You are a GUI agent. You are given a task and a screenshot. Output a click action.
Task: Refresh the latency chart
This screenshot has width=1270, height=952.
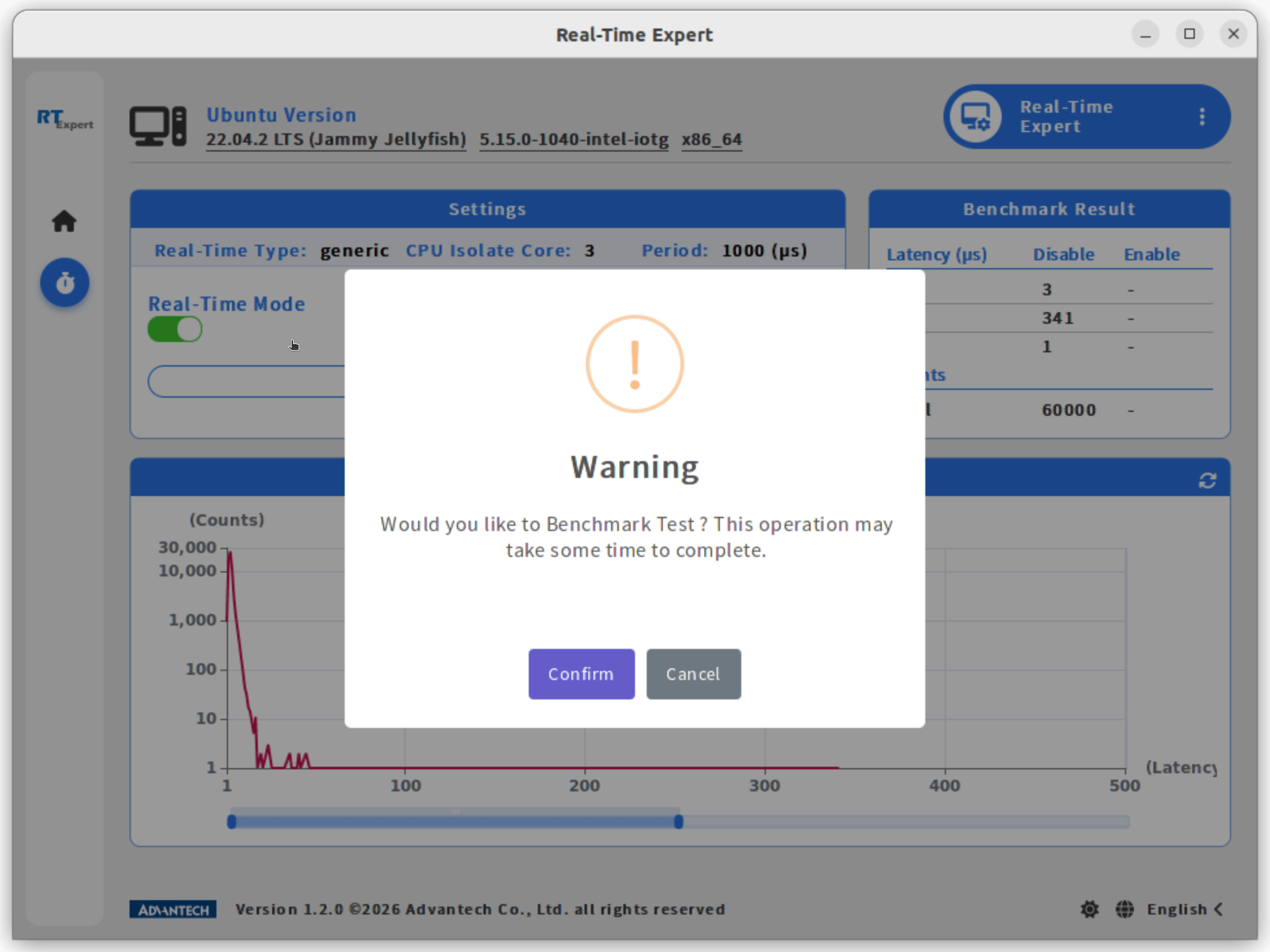pyautogui.click(x=1207, y=481)
